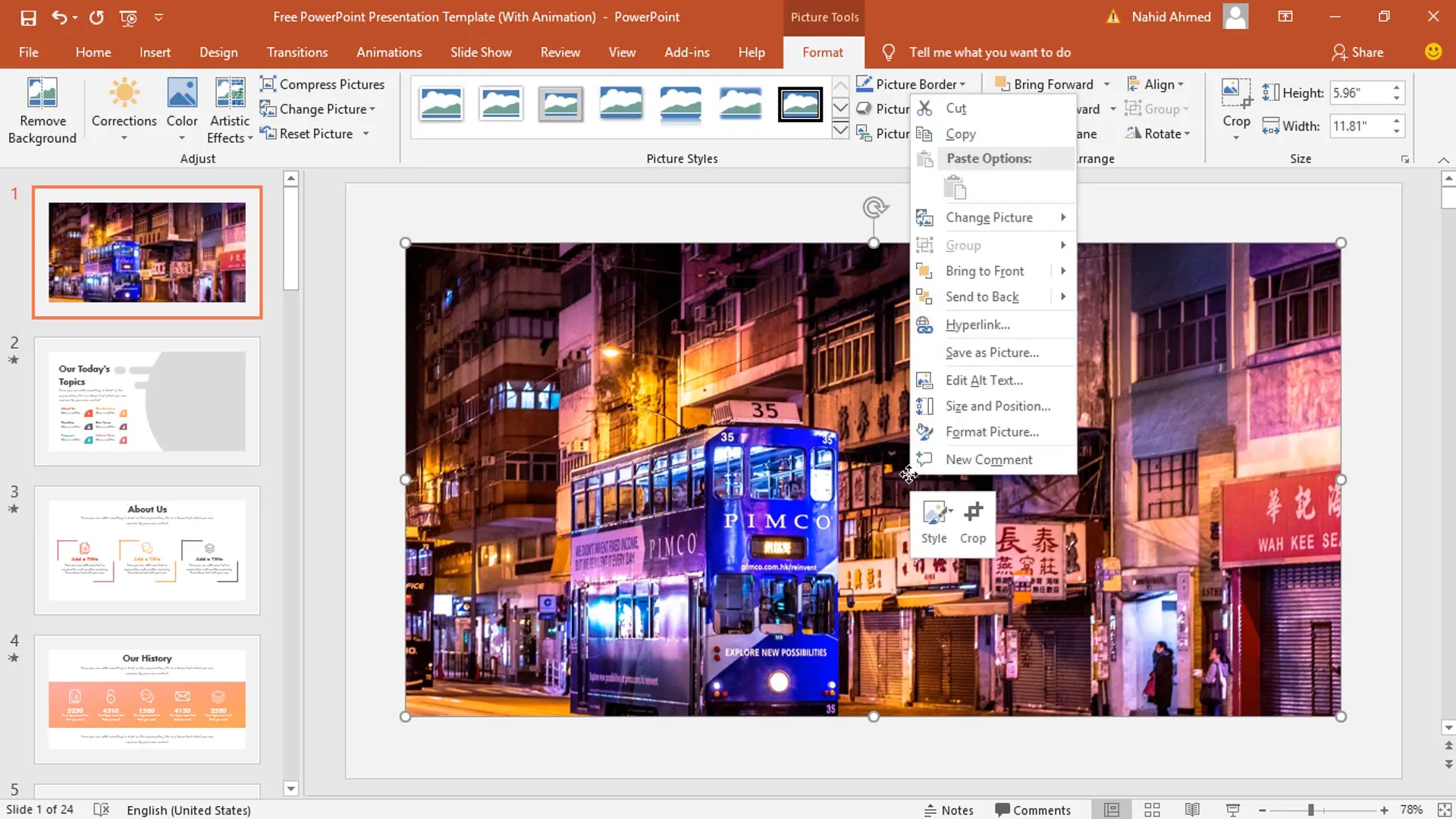Open Customize Quick Access Toolbar arrow
This screenshot has width=1456, height=819.
158,17
